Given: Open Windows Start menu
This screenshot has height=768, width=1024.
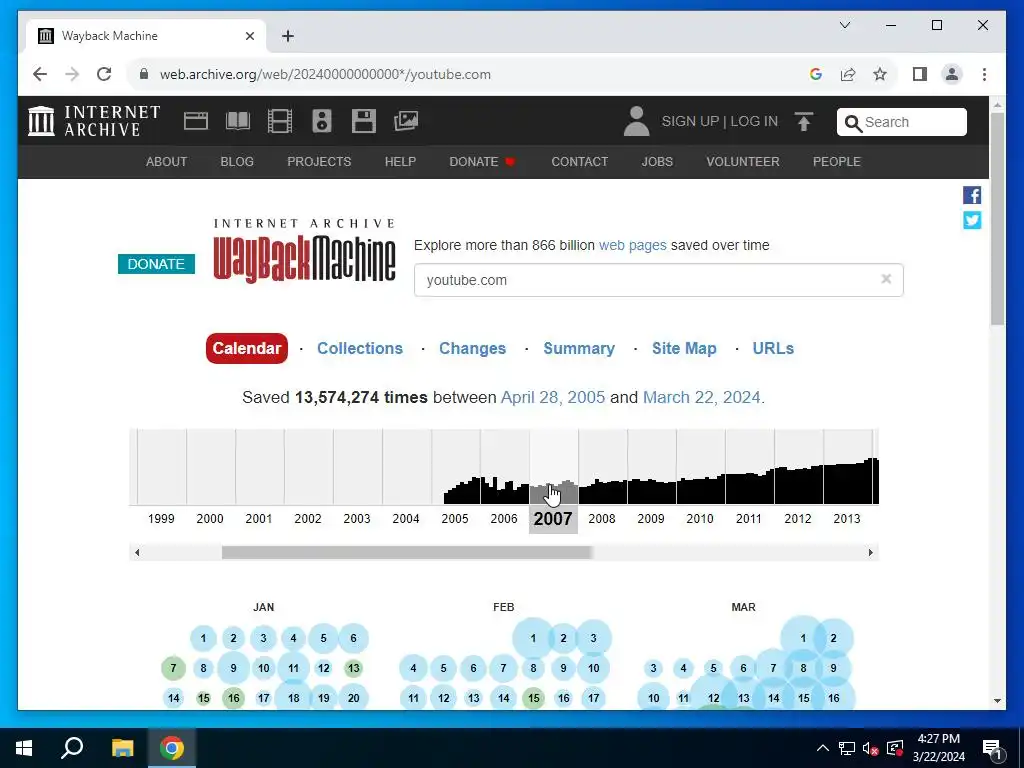Looking at the screenshot, I should tap(24, 748).
